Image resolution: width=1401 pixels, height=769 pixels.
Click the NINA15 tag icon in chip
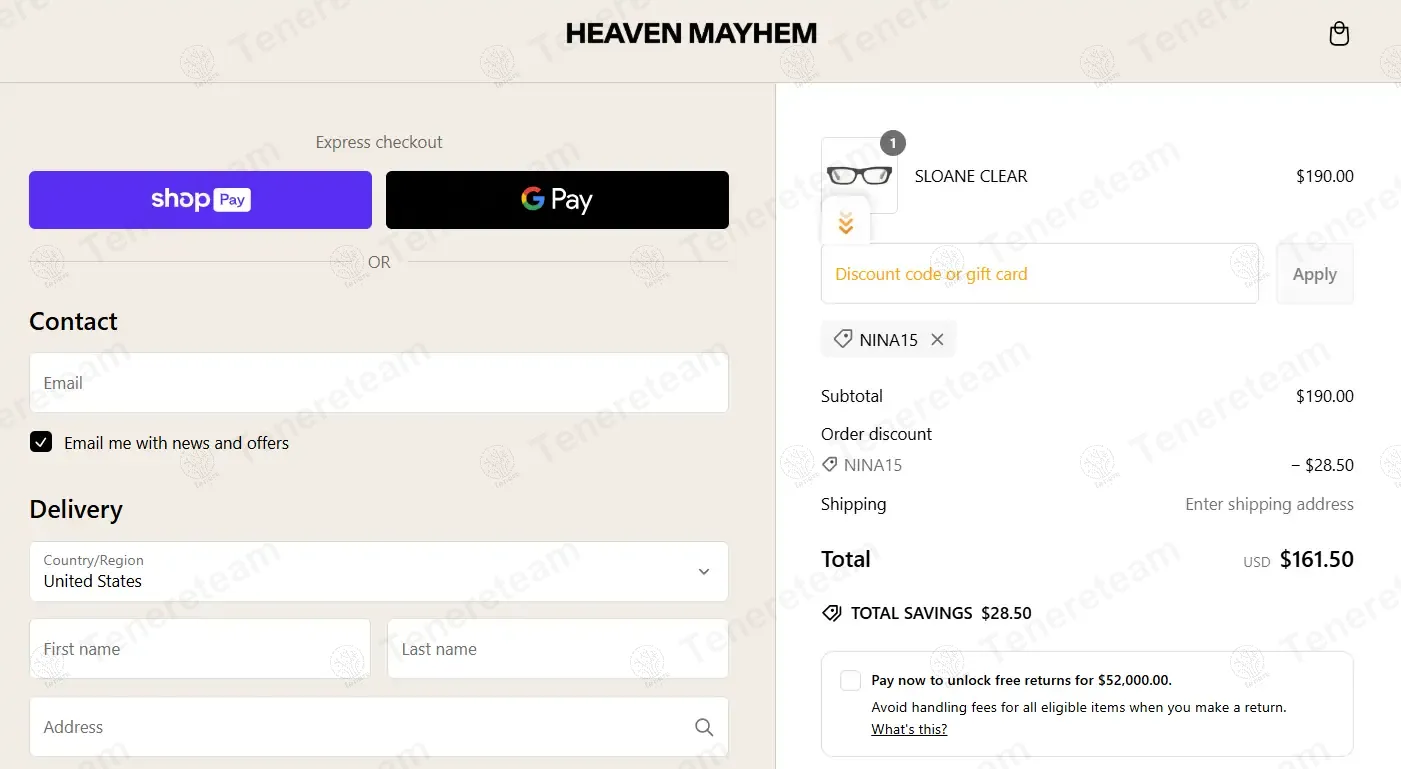pyautogui.click(x=843, y=339)
